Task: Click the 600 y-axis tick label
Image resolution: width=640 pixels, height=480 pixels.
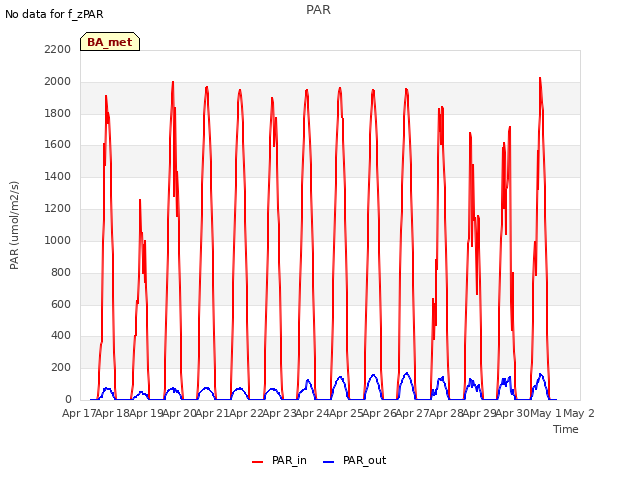Action: tap(61, 304)
